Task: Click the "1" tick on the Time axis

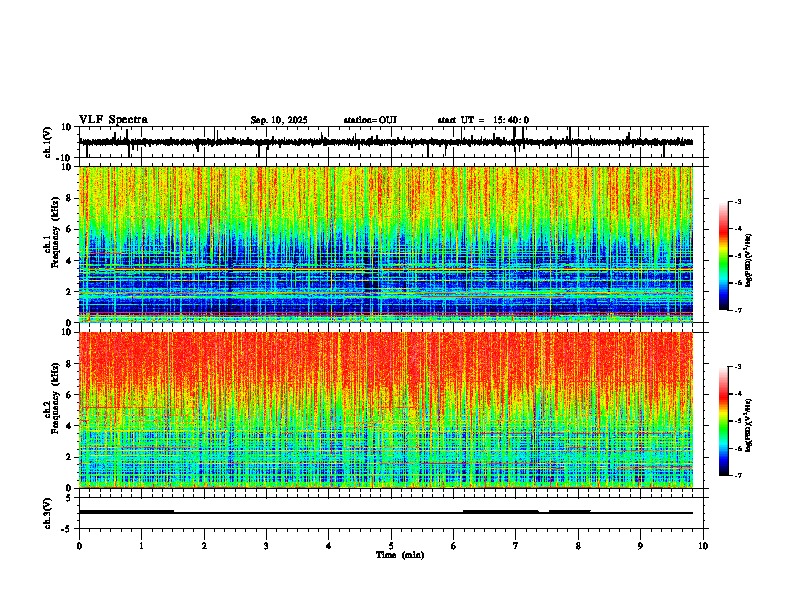Action: click(141, 546)
